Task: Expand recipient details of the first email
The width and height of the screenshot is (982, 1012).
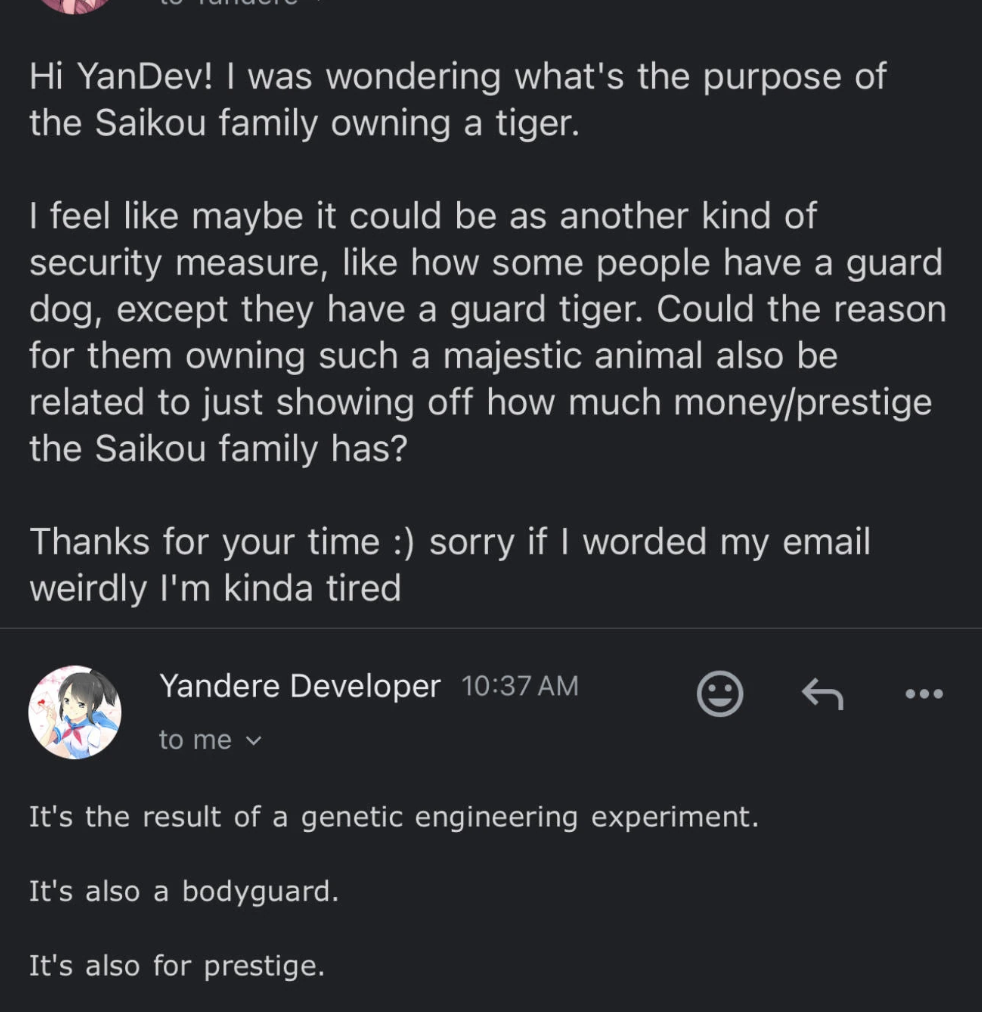Action: tap(320, 3)
